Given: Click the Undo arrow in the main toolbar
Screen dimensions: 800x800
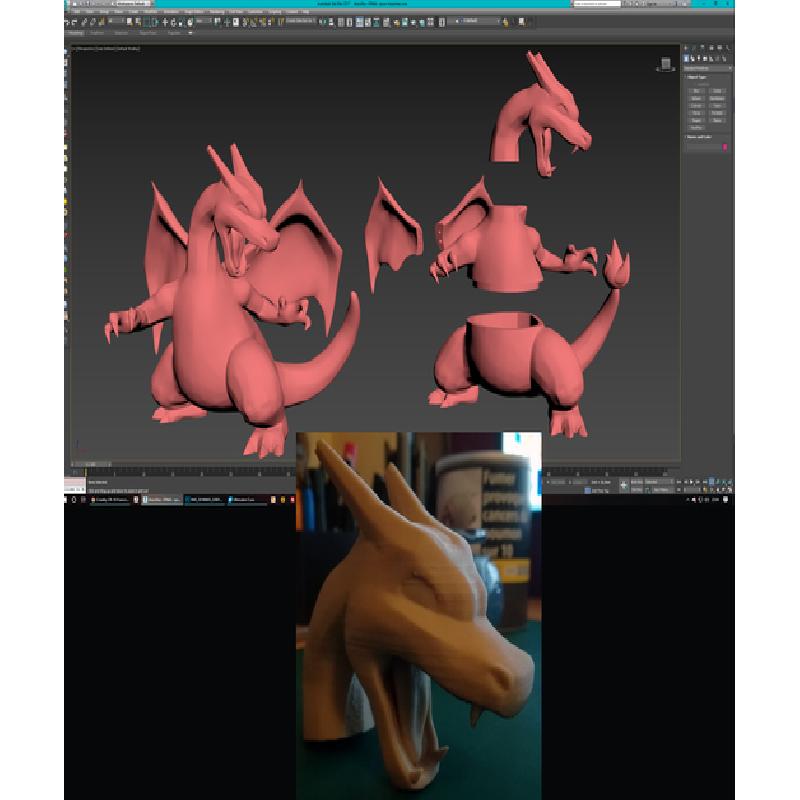Looking at the screenshot, I should pos(67,22).
